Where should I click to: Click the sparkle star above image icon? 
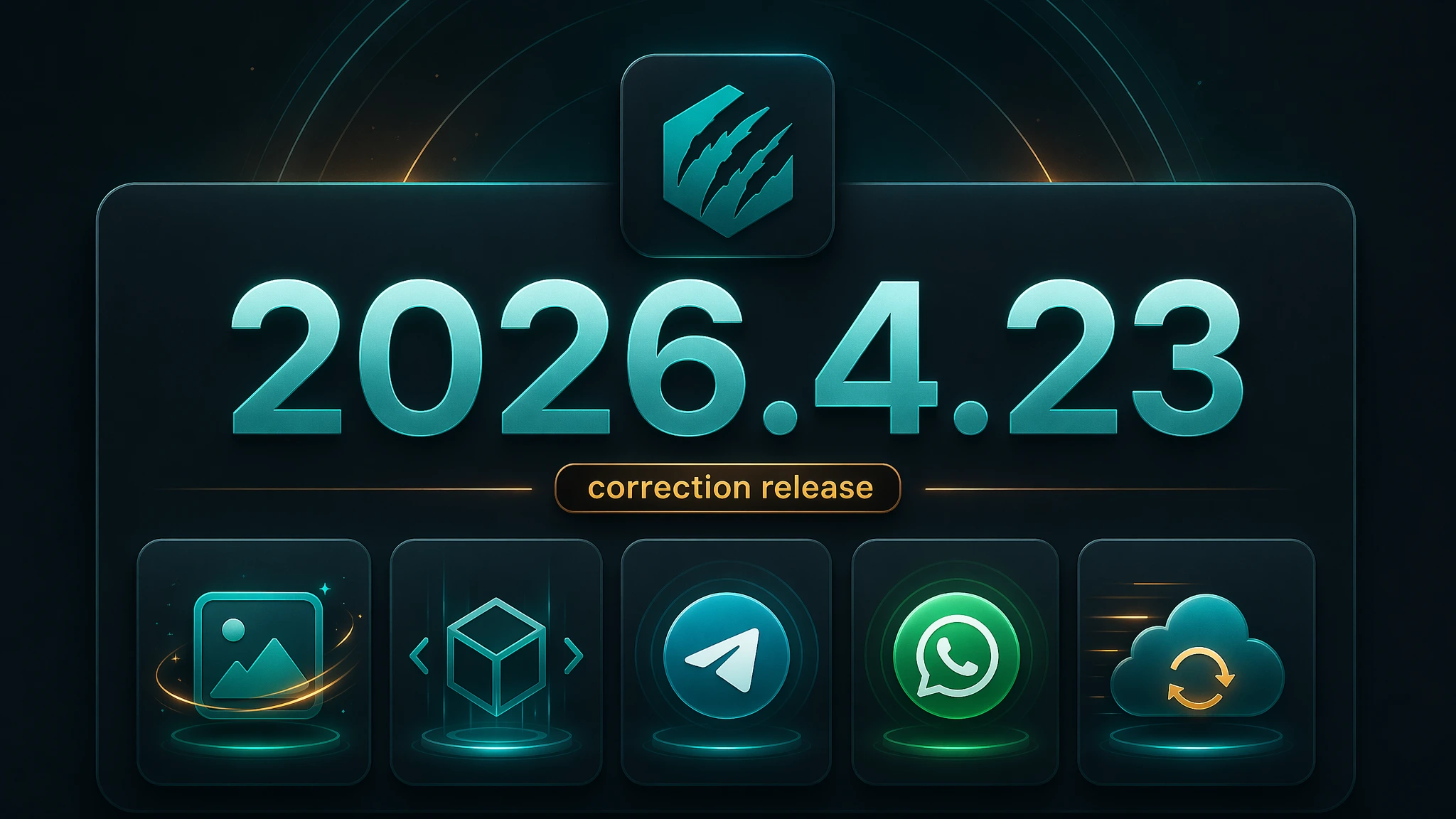325,588
